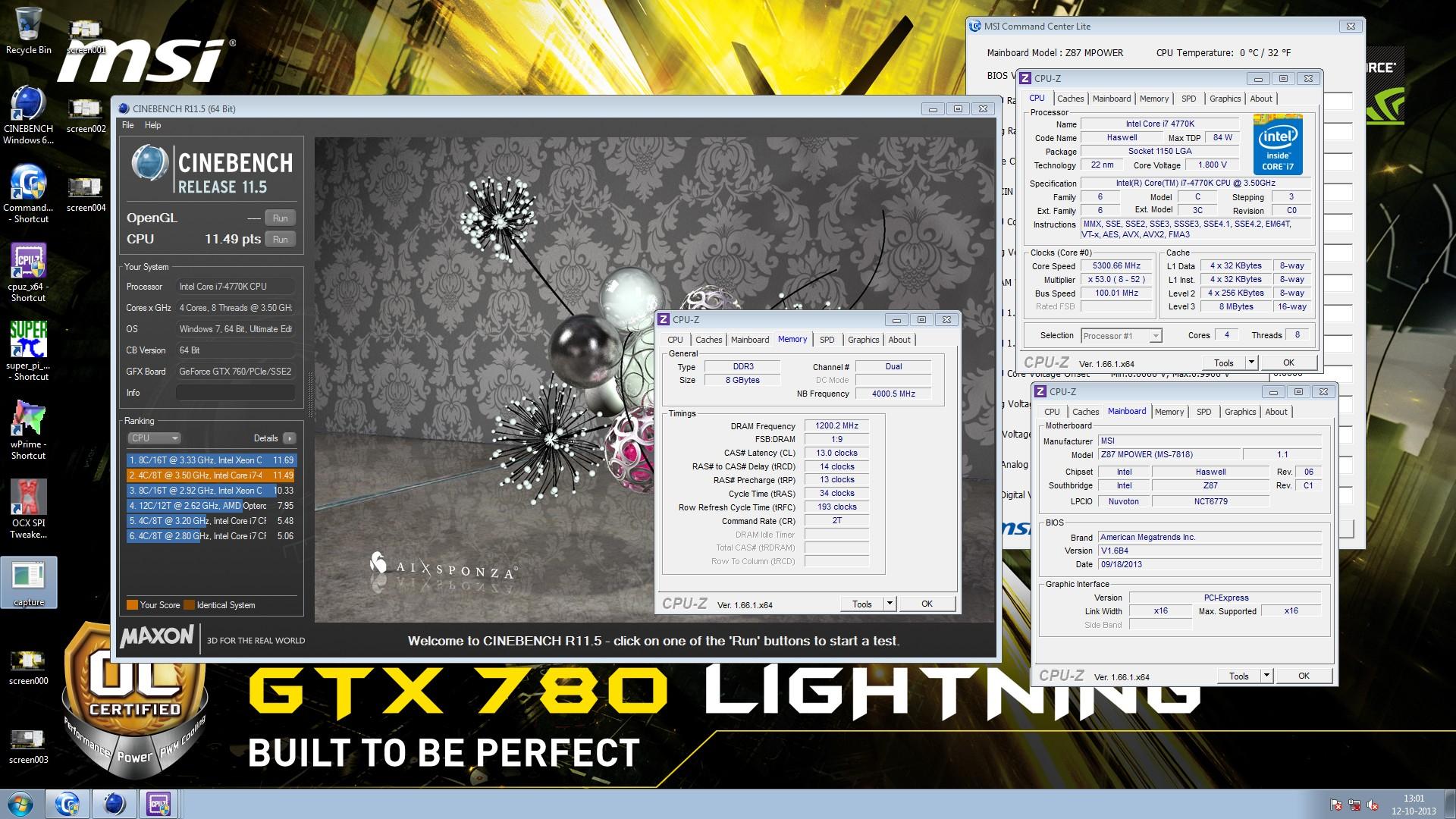Open the Command Center shortcut on desktop
Viewport: 1456px width, 819px height.
coord(28,193)
